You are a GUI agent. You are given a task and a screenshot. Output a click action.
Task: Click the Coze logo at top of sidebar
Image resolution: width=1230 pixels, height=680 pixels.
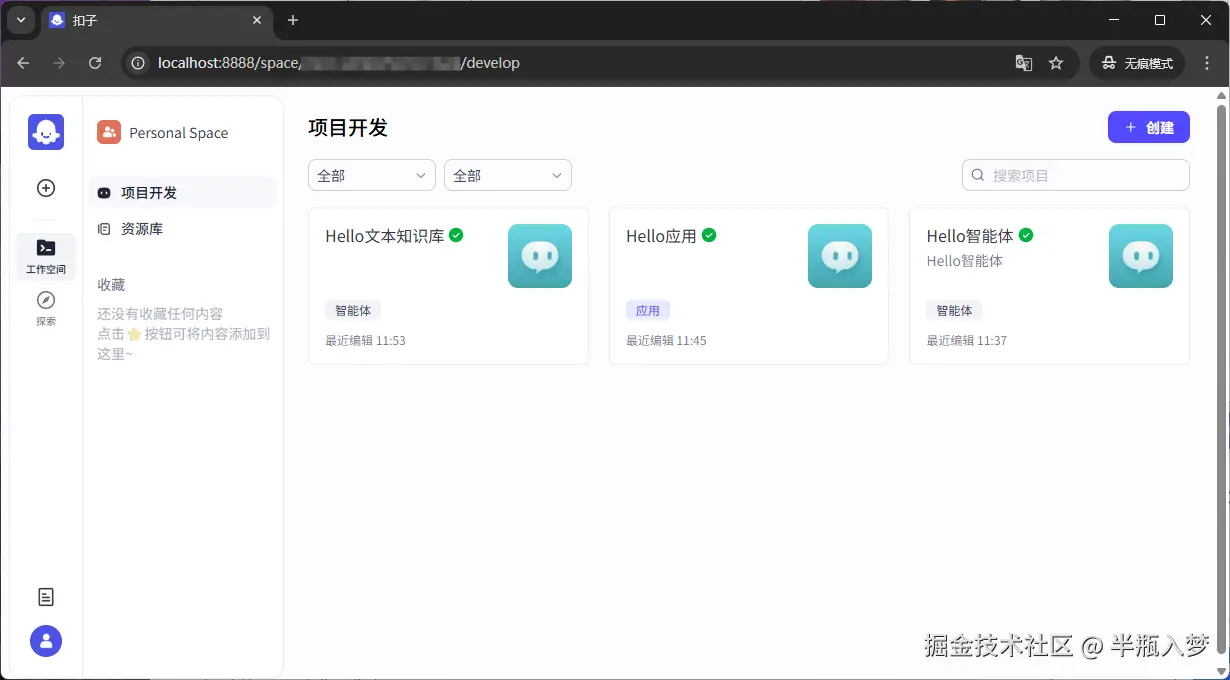(x=45, y=131)
